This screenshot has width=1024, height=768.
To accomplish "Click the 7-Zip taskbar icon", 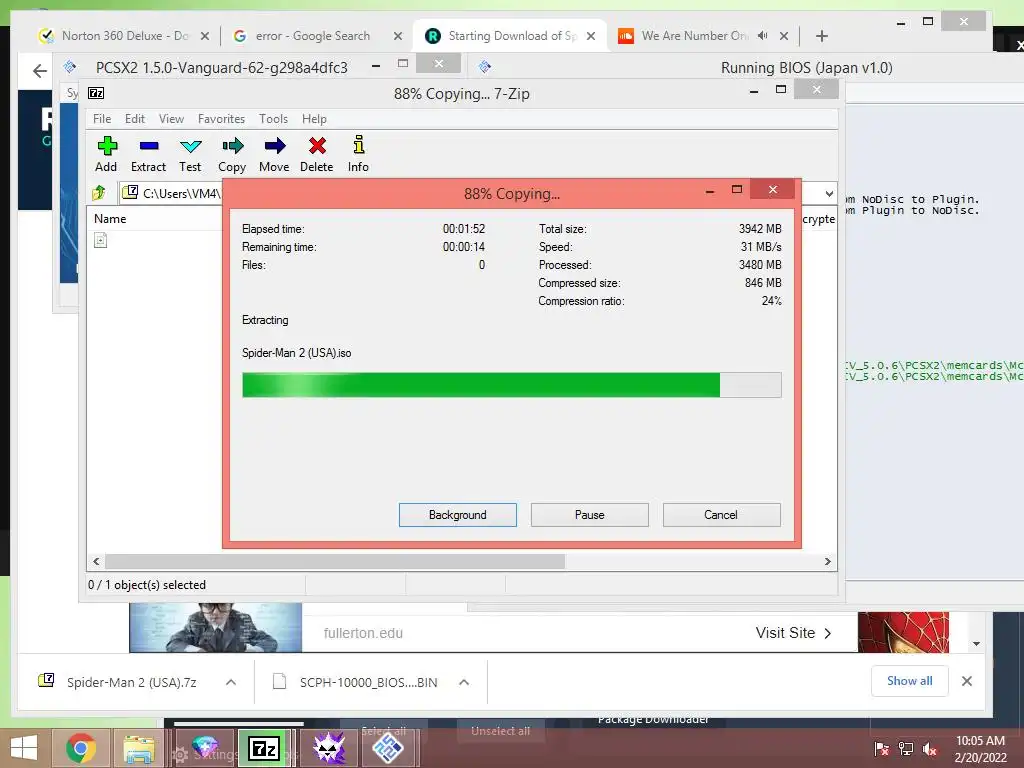I will [x=264, y=748].
